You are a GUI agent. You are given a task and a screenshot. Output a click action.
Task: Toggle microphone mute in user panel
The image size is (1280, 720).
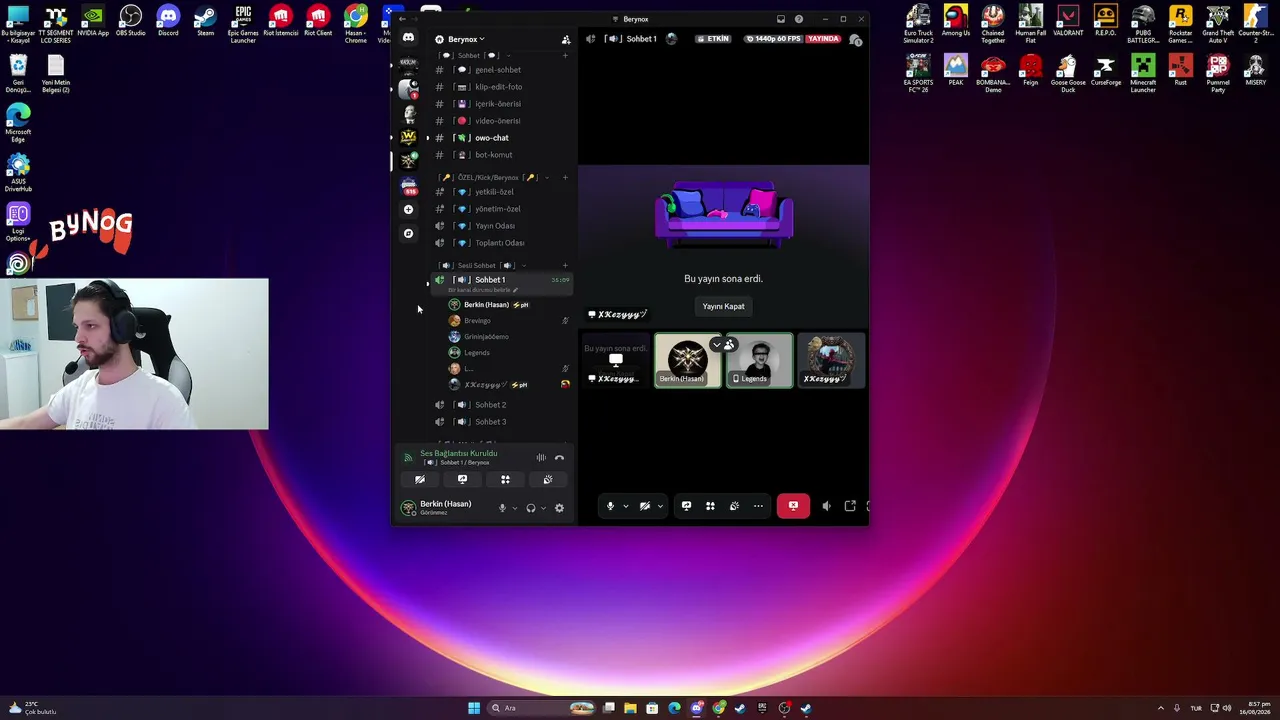pos(502,508)
